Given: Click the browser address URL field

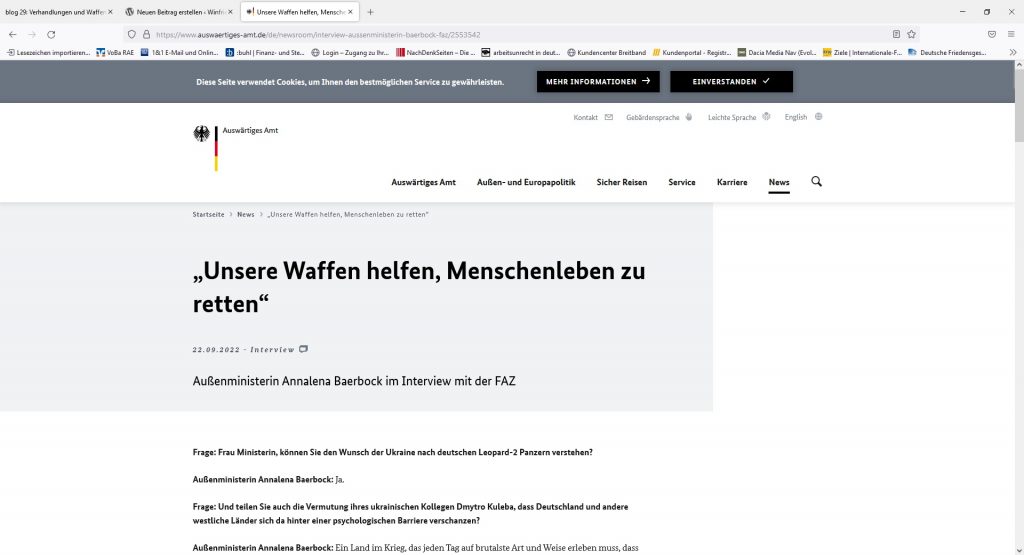Looking at the screenshot, I should [x=500, y=33].
